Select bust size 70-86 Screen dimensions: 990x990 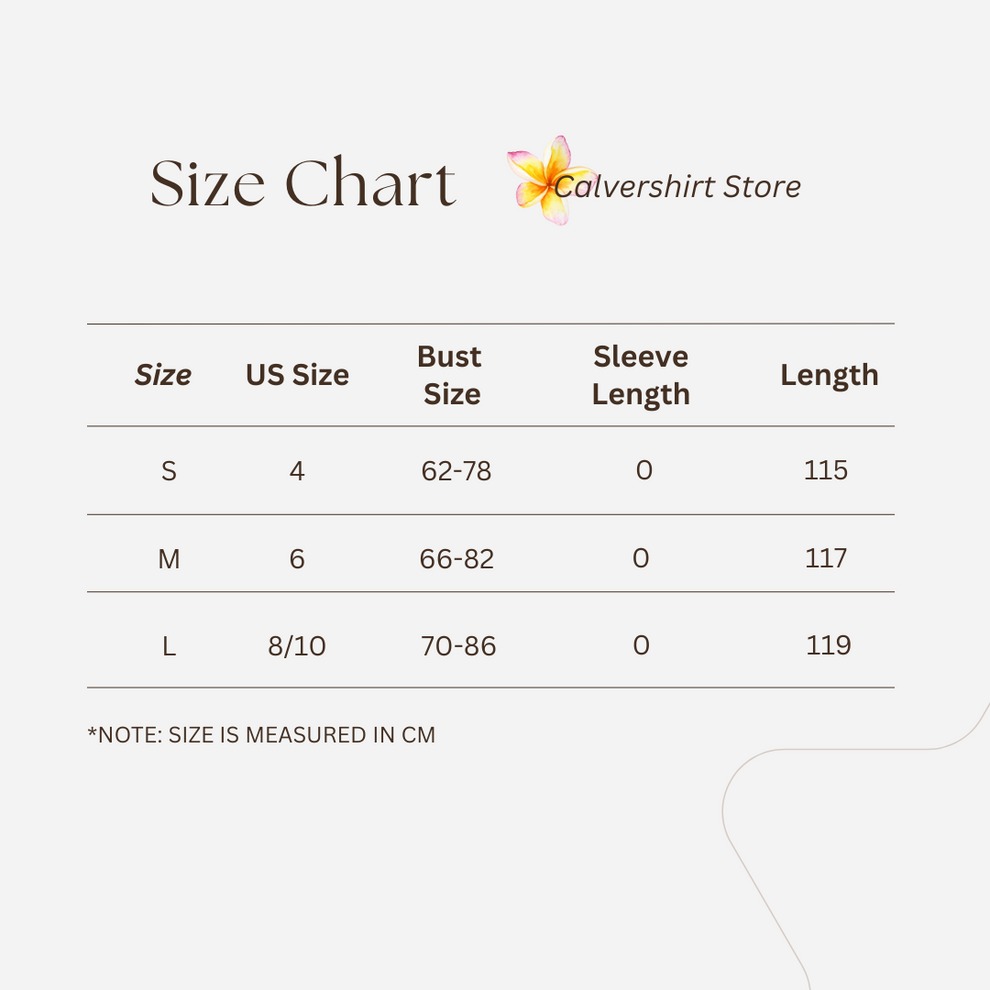click(458, 646)
